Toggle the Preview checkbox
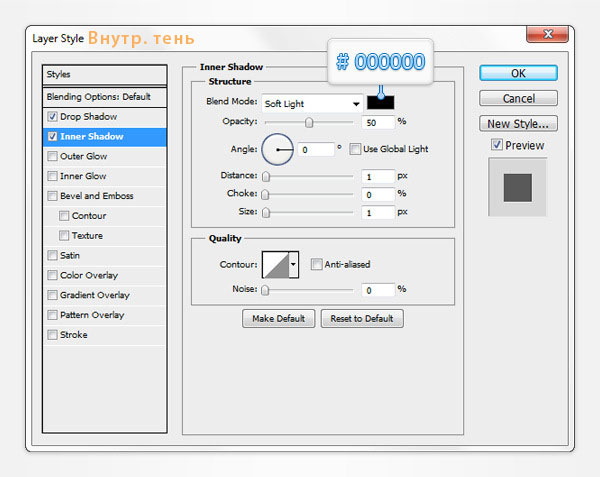The image size is (600, 477). (497, 145)
